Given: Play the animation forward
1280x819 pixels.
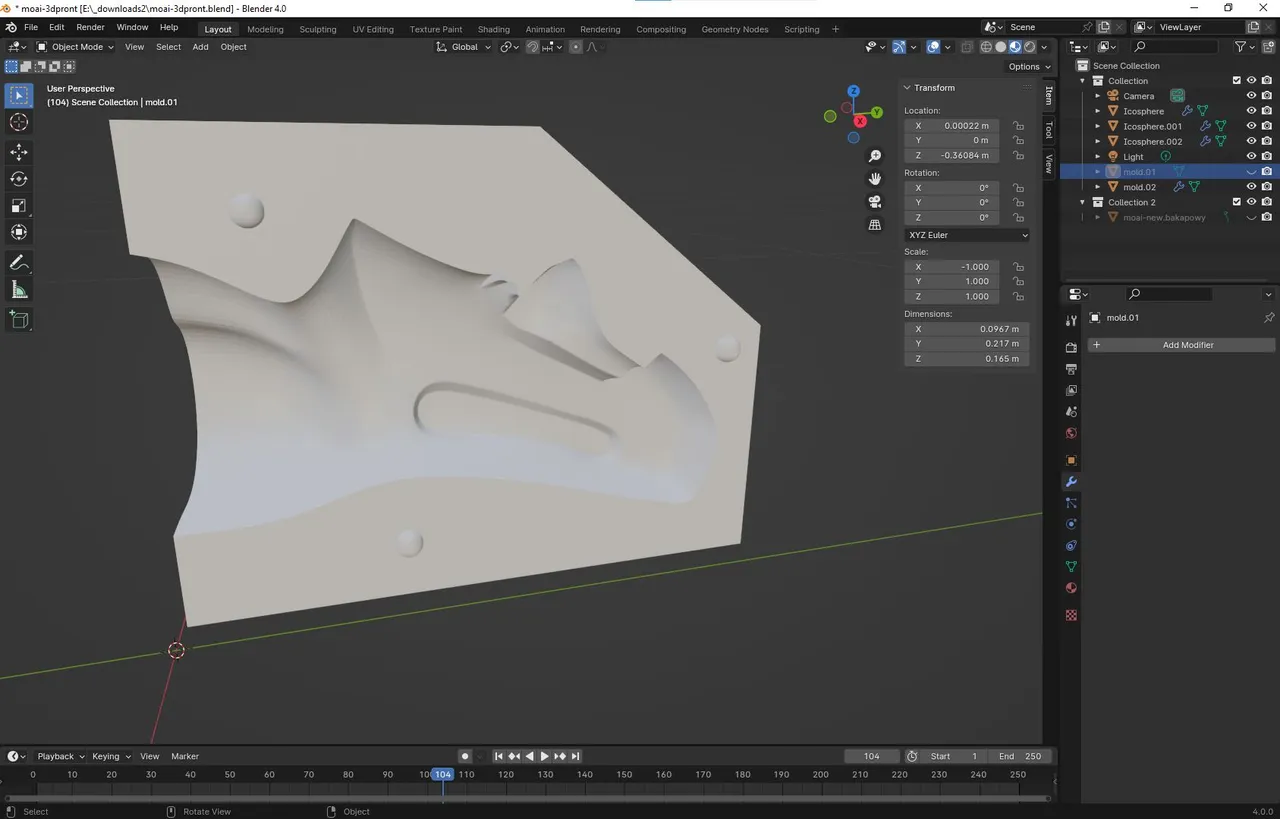Looking at the screenshot, I should point(545,756).
